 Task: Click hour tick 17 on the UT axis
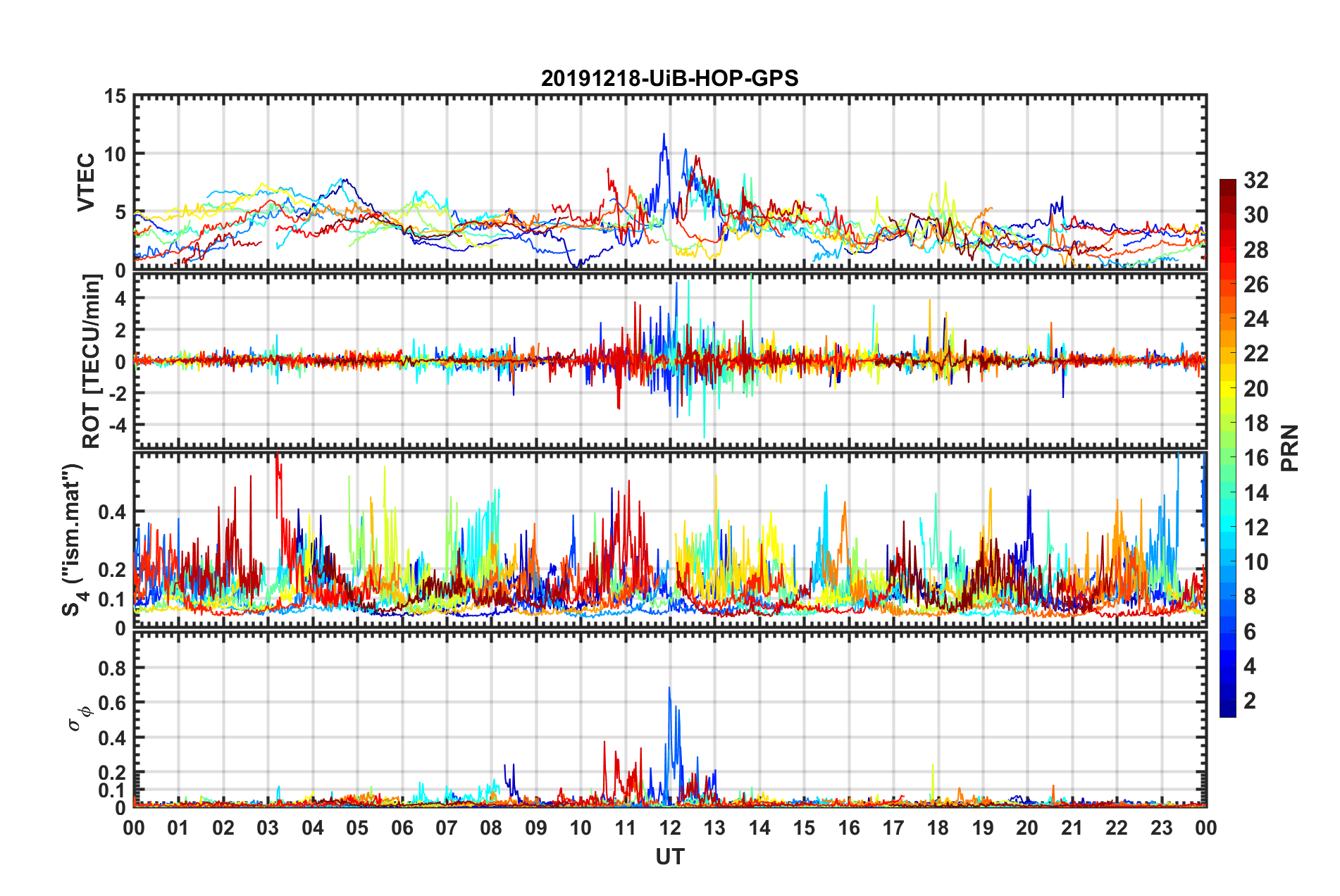[893, 828]
